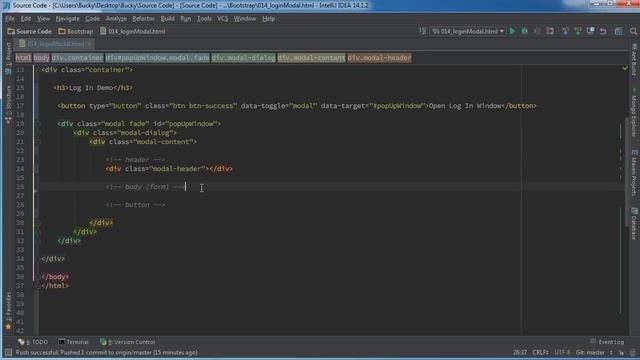Open the Structure tool window on left strip
640x360 pixels.
coord(8,104)
